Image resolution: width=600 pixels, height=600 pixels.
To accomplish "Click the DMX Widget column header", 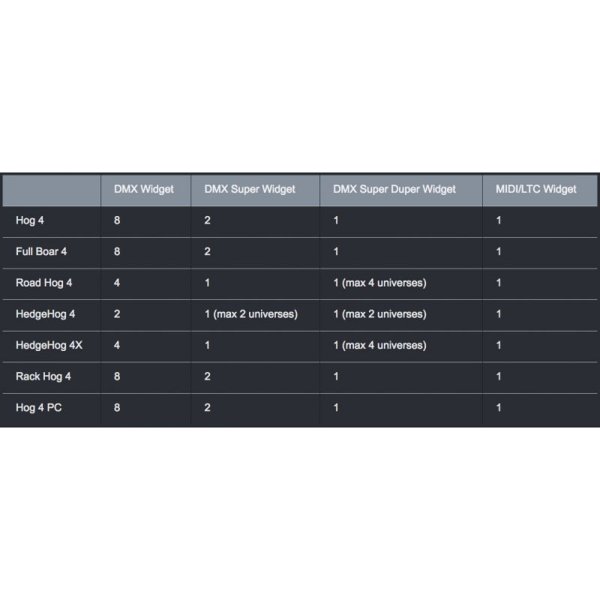I will (x=145, y=189).
